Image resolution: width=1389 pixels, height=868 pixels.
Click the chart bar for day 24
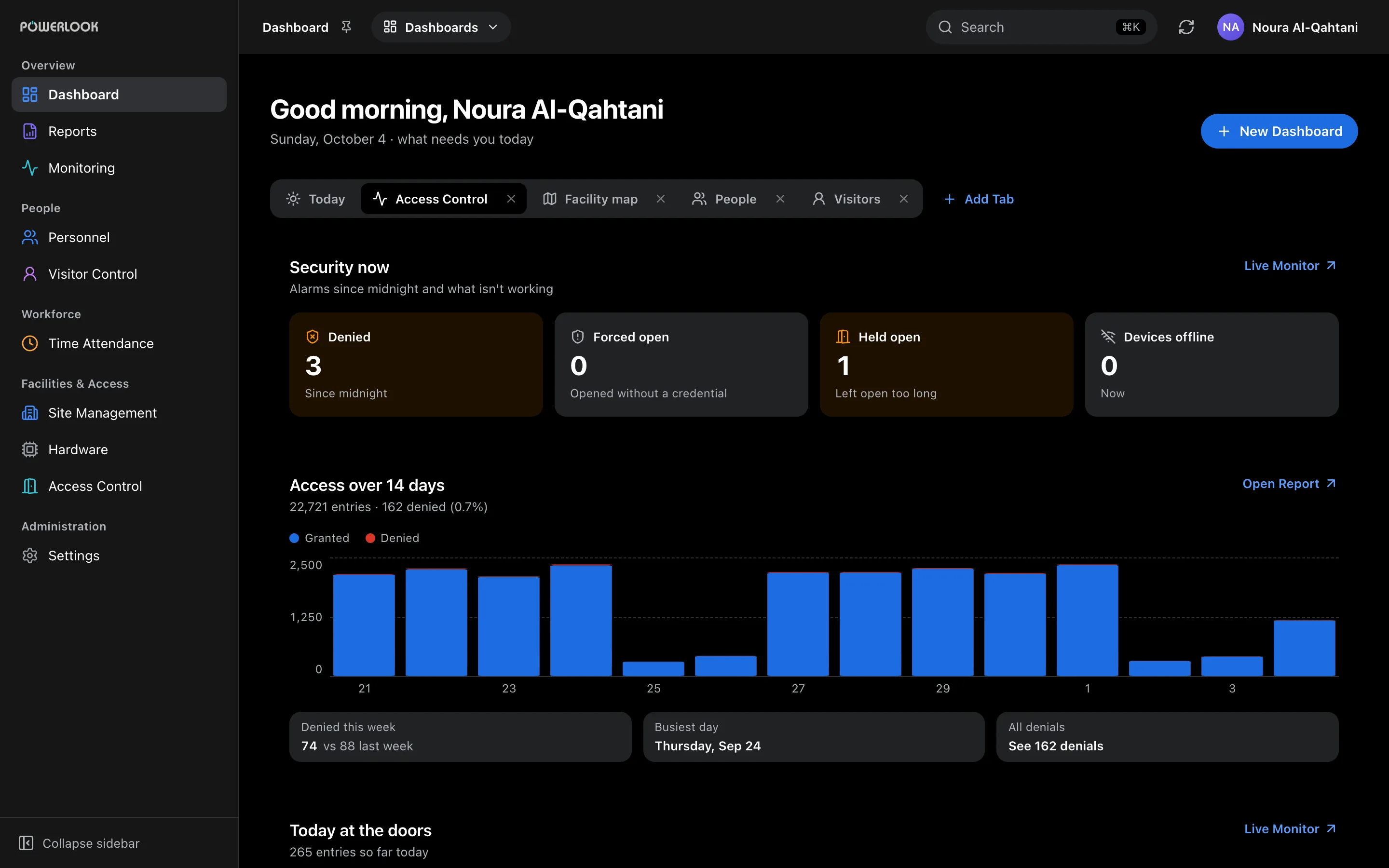[x=581, y=621]
